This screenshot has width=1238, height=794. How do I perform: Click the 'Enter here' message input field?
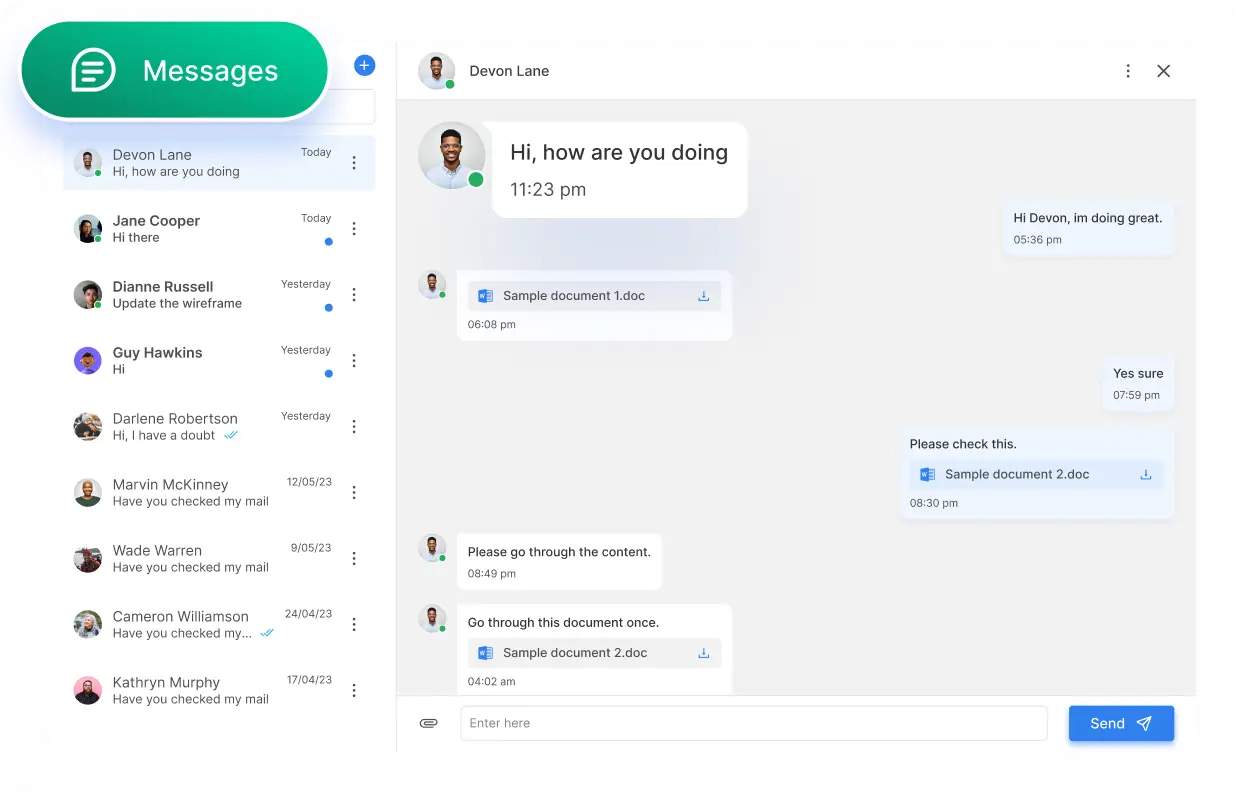[753, 723]
